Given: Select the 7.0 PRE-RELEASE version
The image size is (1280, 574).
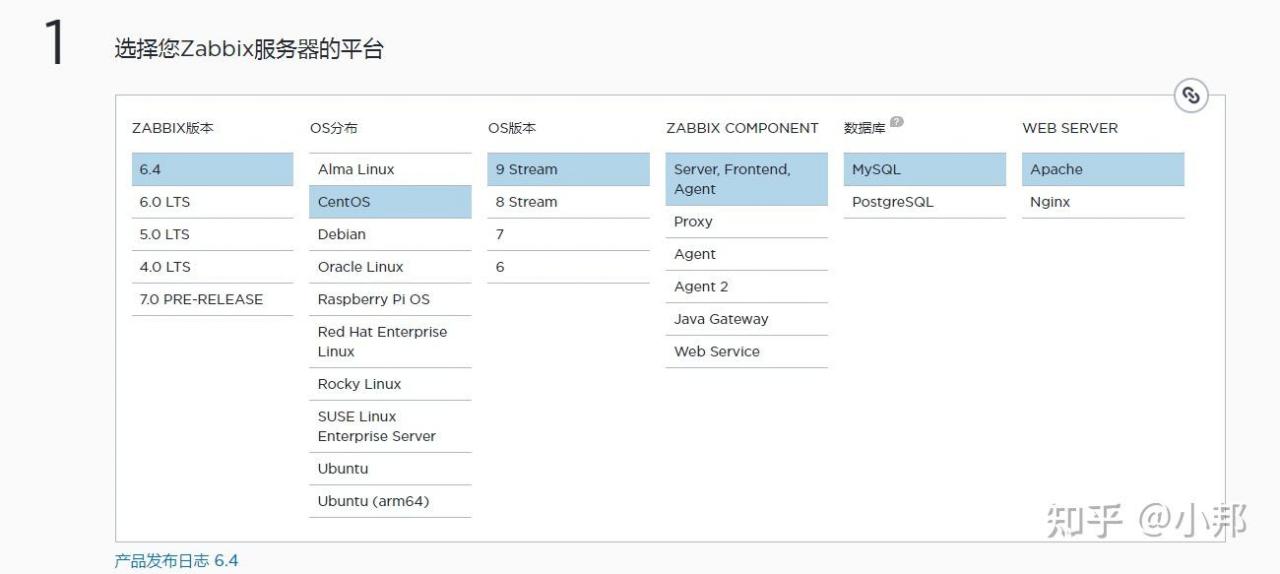Looking at the screenshot, I should pyautogui.click(x=213, y=299).
